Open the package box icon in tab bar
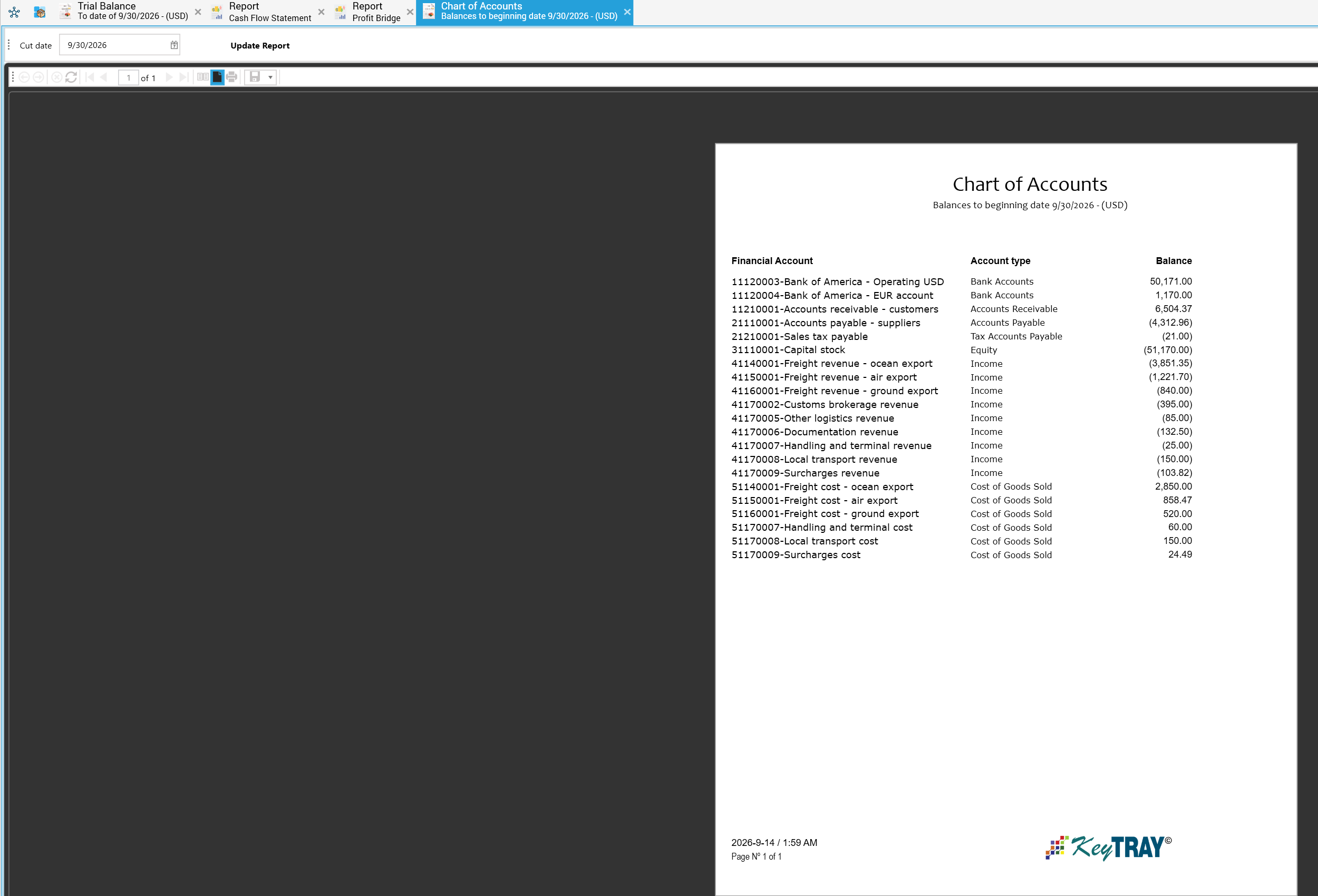1318x896 pixels. click(40, 12)
